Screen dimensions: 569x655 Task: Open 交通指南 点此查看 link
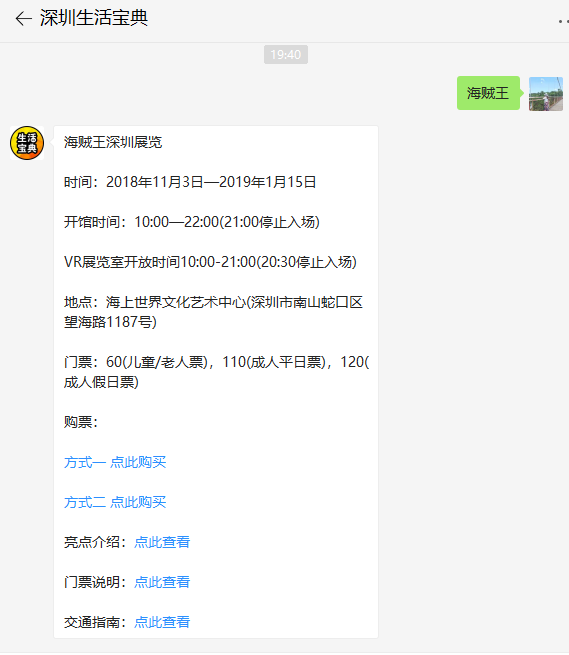tap(162, 622)
